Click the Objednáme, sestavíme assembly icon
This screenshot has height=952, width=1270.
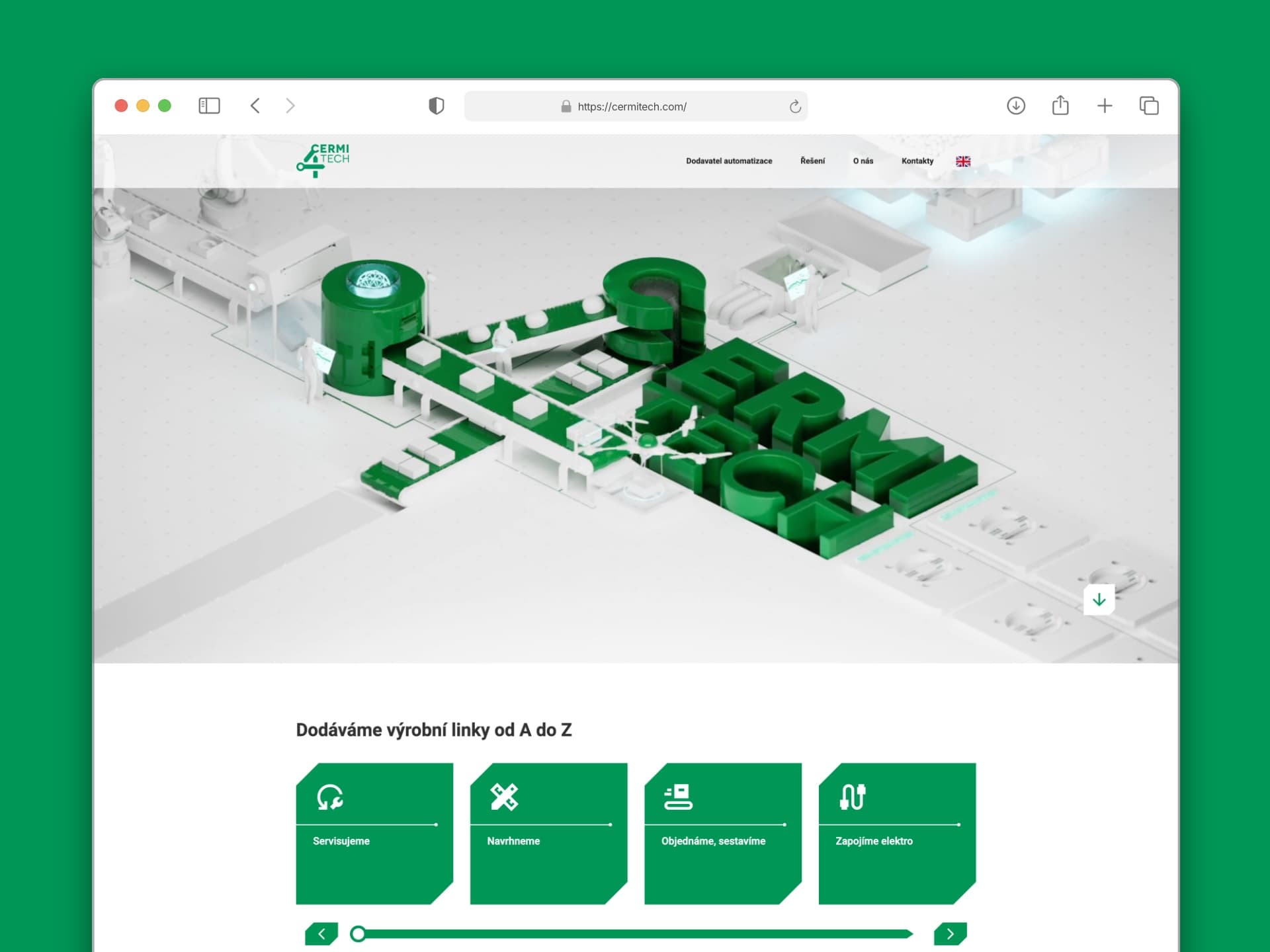pyautogui.click(x=677, y=797)
